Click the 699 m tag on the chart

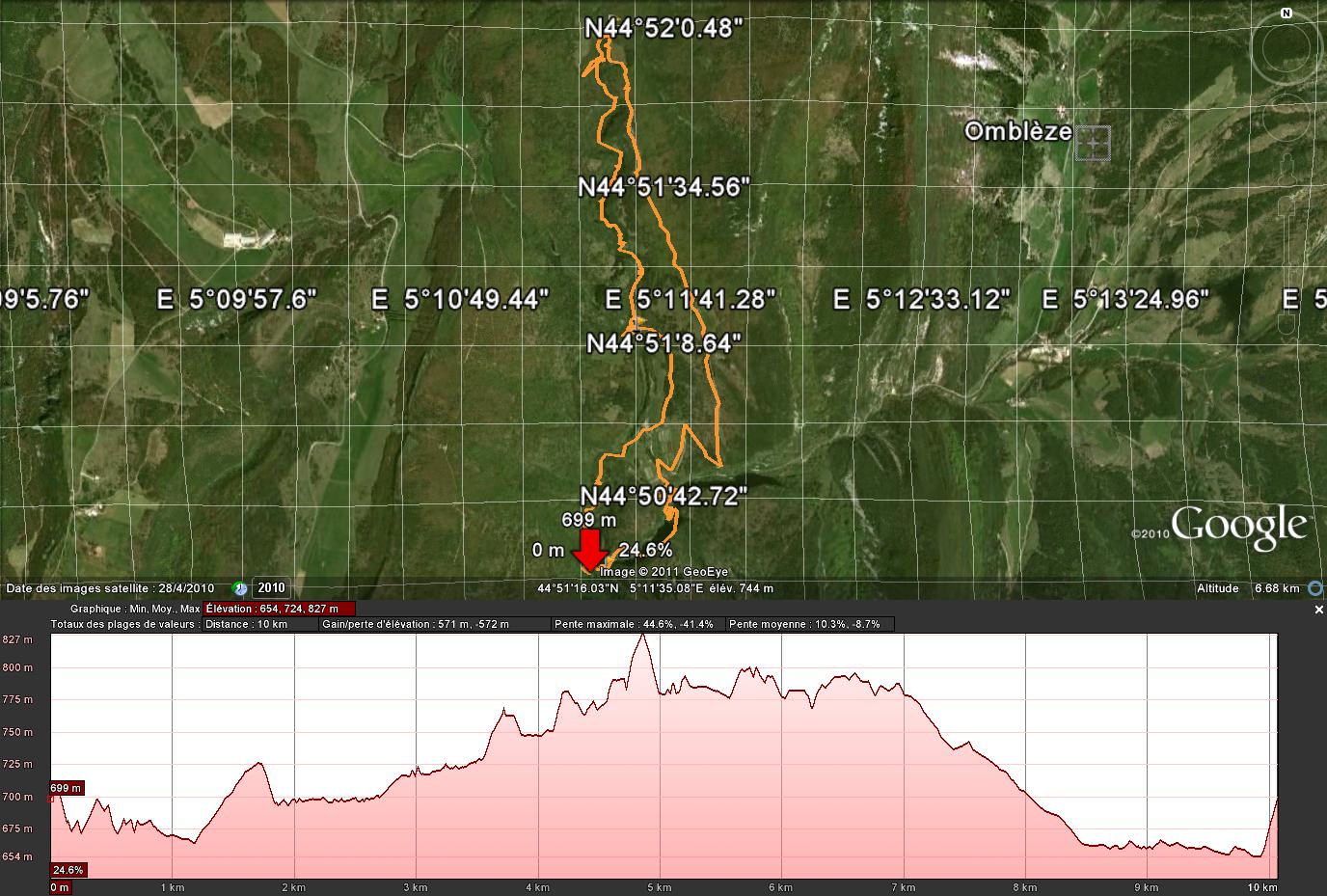pyautogui.click(x=67, y=788)
